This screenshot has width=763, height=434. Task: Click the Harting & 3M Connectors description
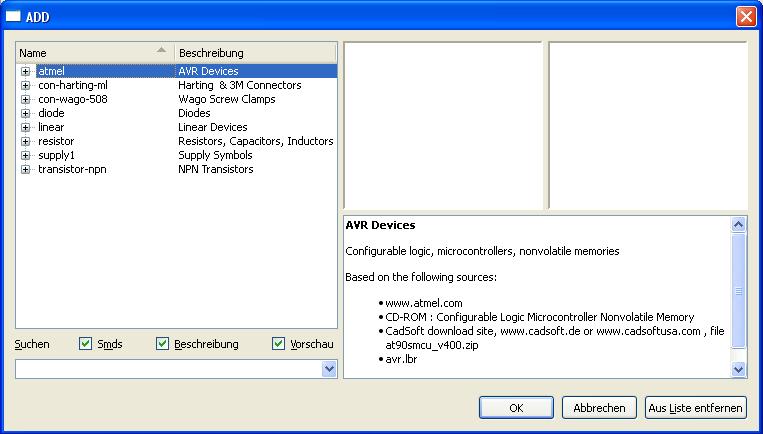[x=239, y=85]
